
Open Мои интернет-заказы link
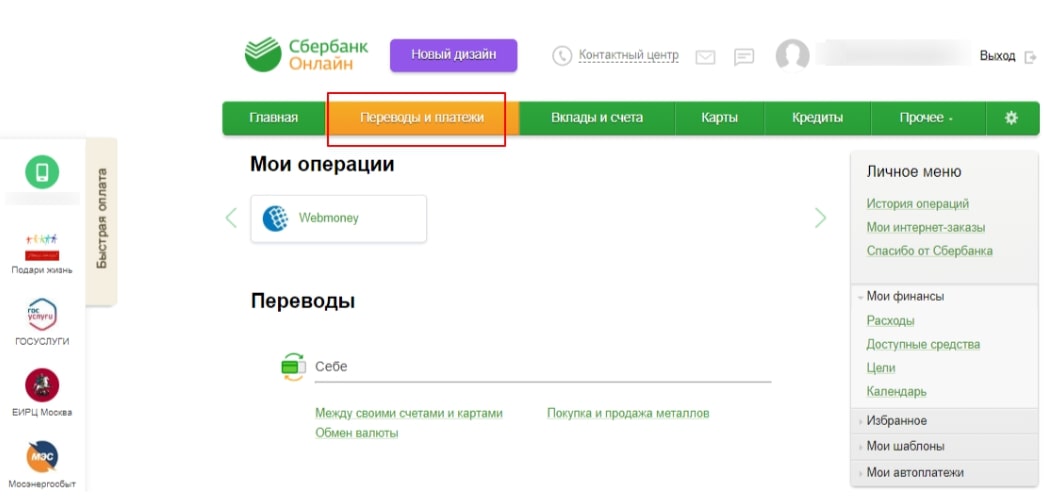(x=926, y=228)
